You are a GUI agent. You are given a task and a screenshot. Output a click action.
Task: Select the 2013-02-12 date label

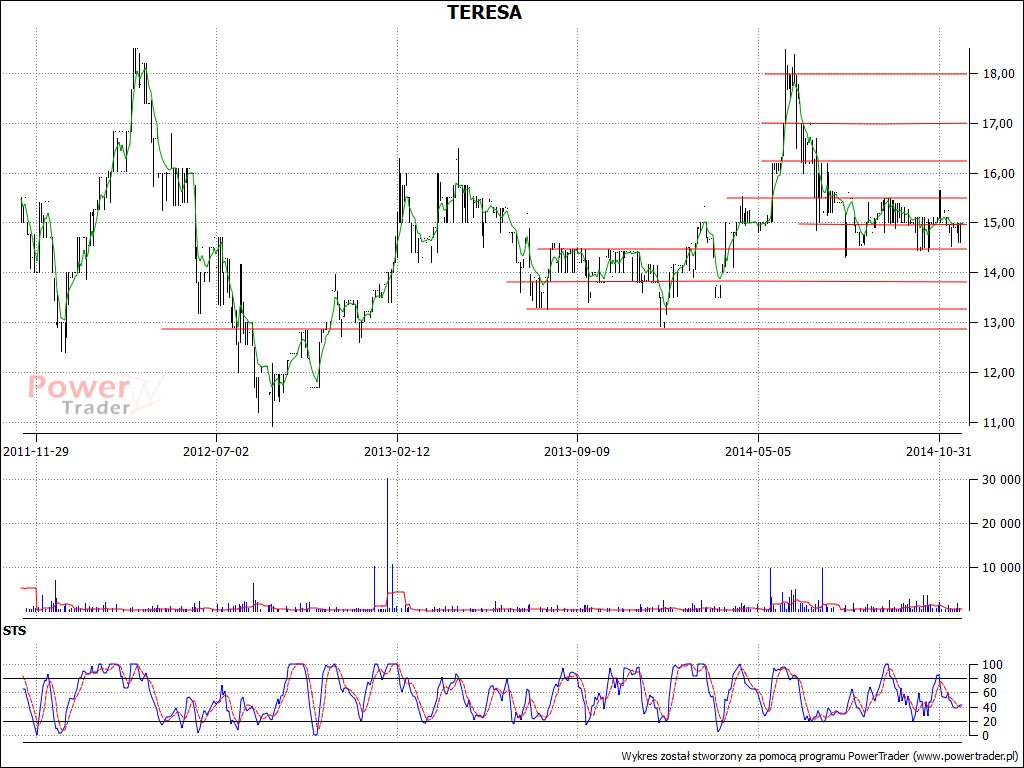[x=397, y=451]
